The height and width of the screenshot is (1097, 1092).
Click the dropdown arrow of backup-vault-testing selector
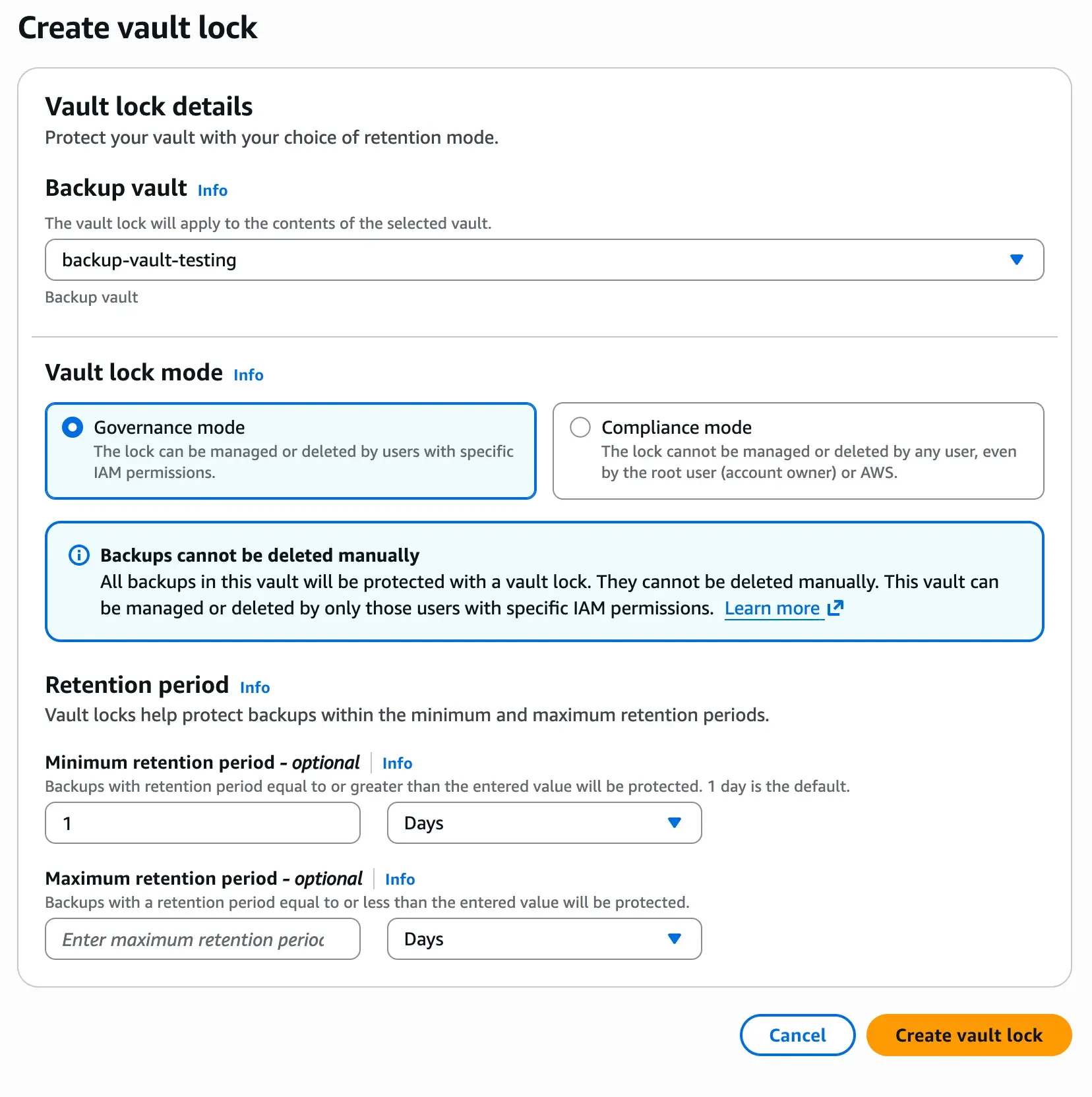click(x=1016, y=260)
